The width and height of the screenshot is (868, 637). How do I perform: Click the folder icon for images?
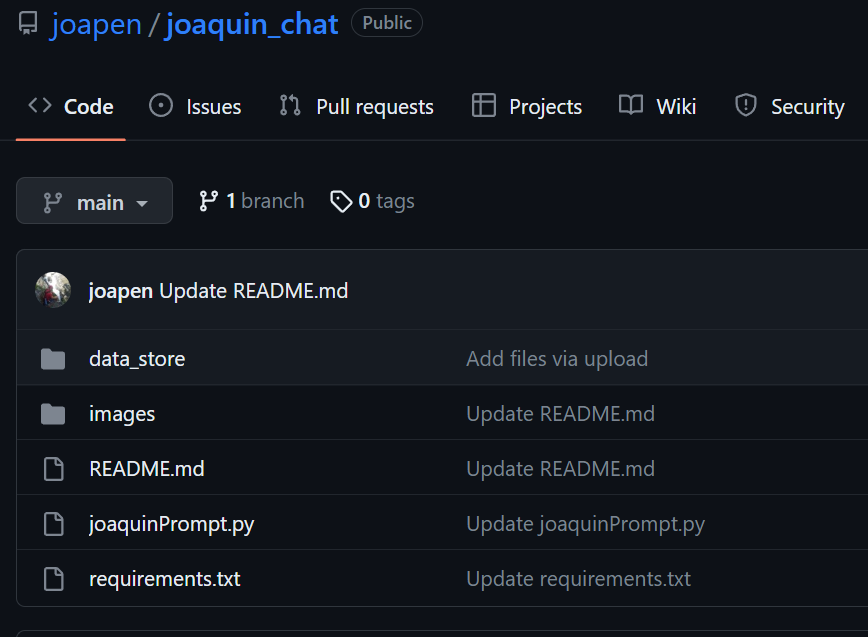[53, 414]
